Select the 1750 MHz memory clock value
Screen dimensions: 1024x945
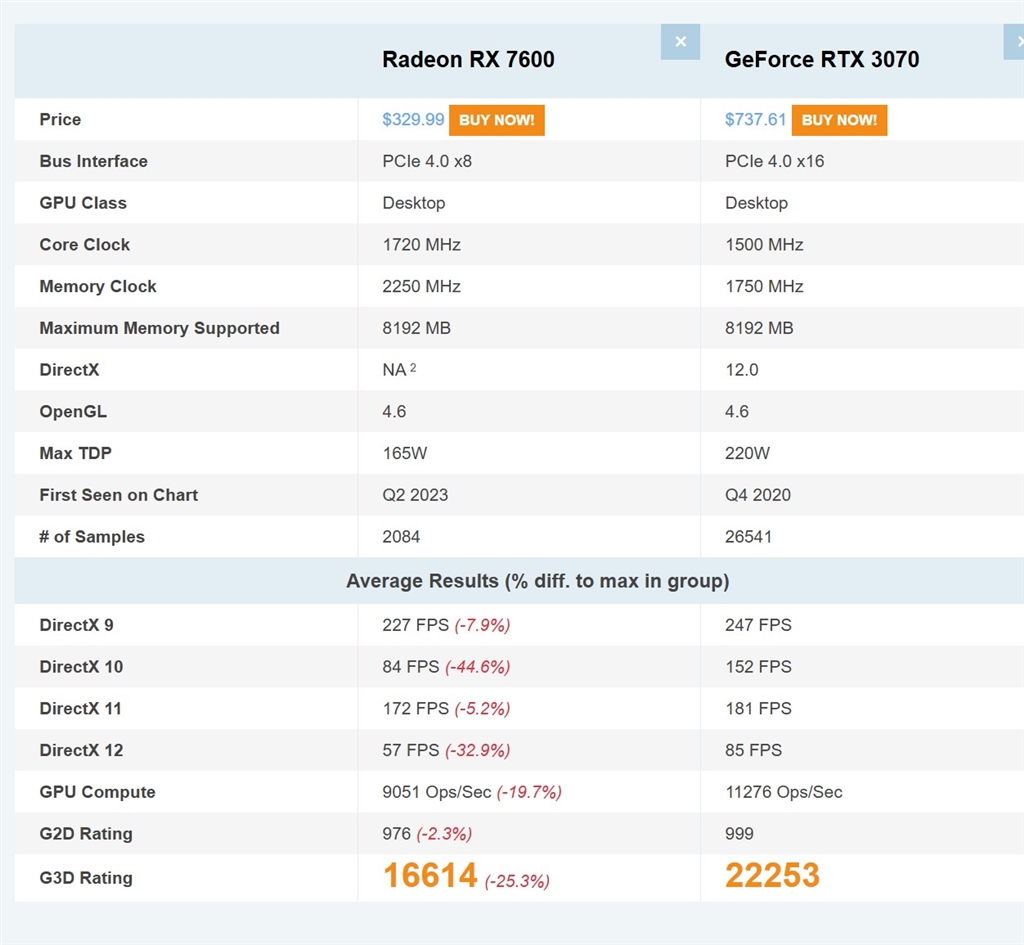pos(764,287)
